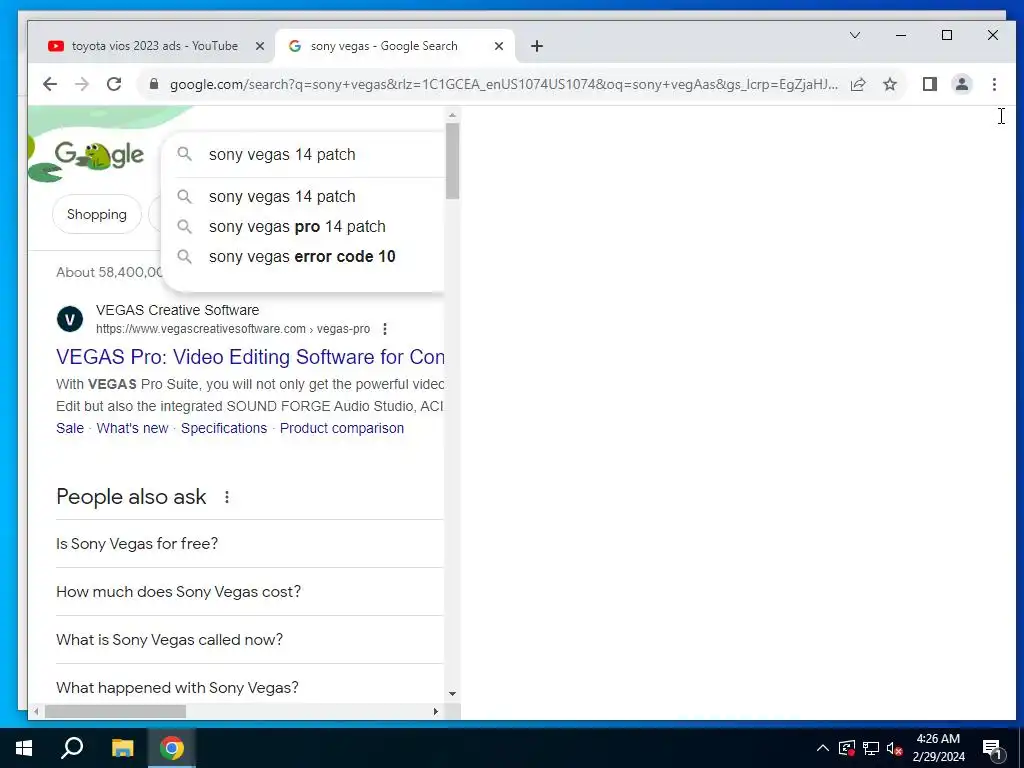
Task: Click the vertical scrollbar down arrow
Action: click(x=453, y=694)
